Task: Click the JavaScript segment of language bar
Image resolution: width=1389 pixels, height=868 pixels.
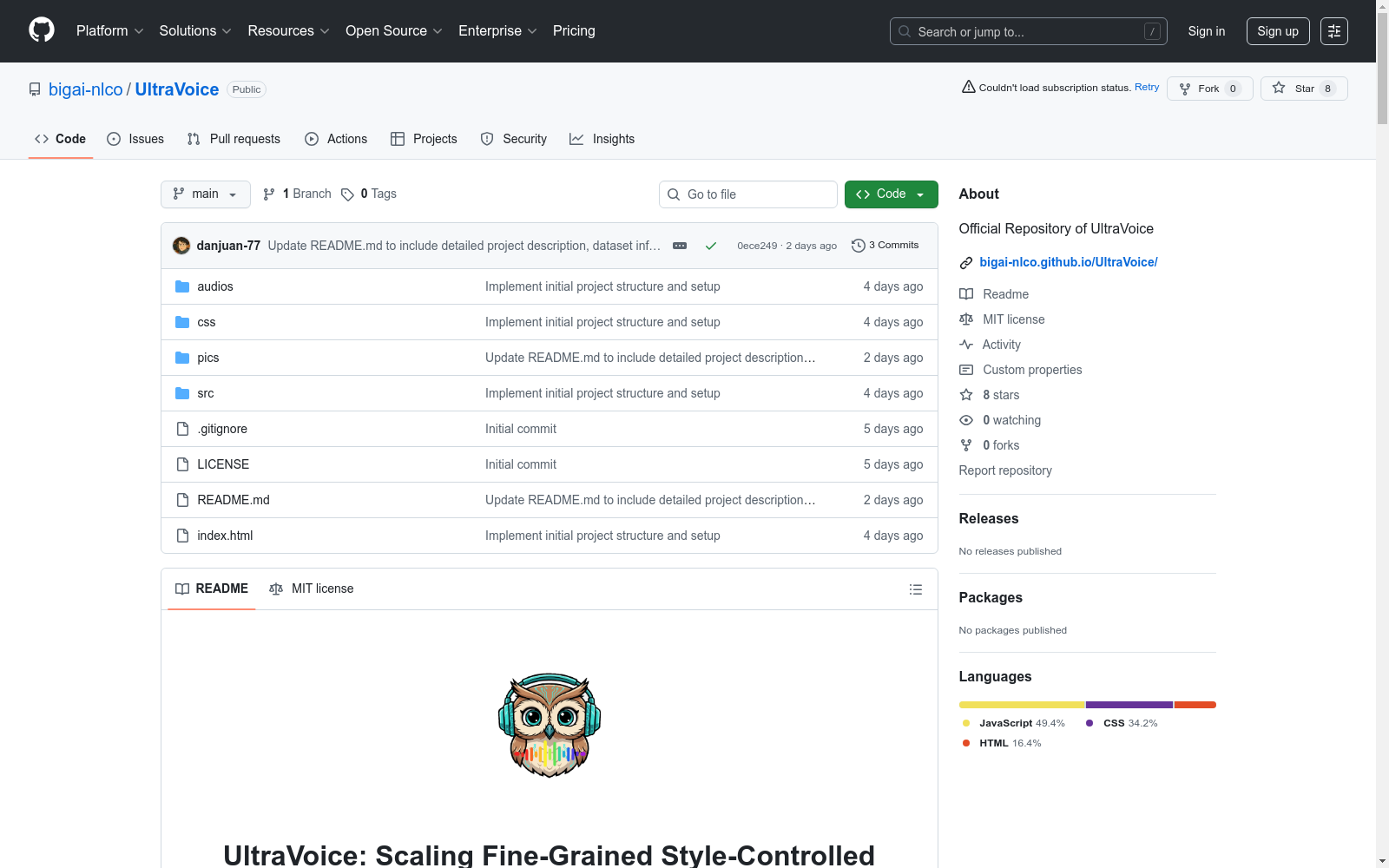Action: [1022, 705]
